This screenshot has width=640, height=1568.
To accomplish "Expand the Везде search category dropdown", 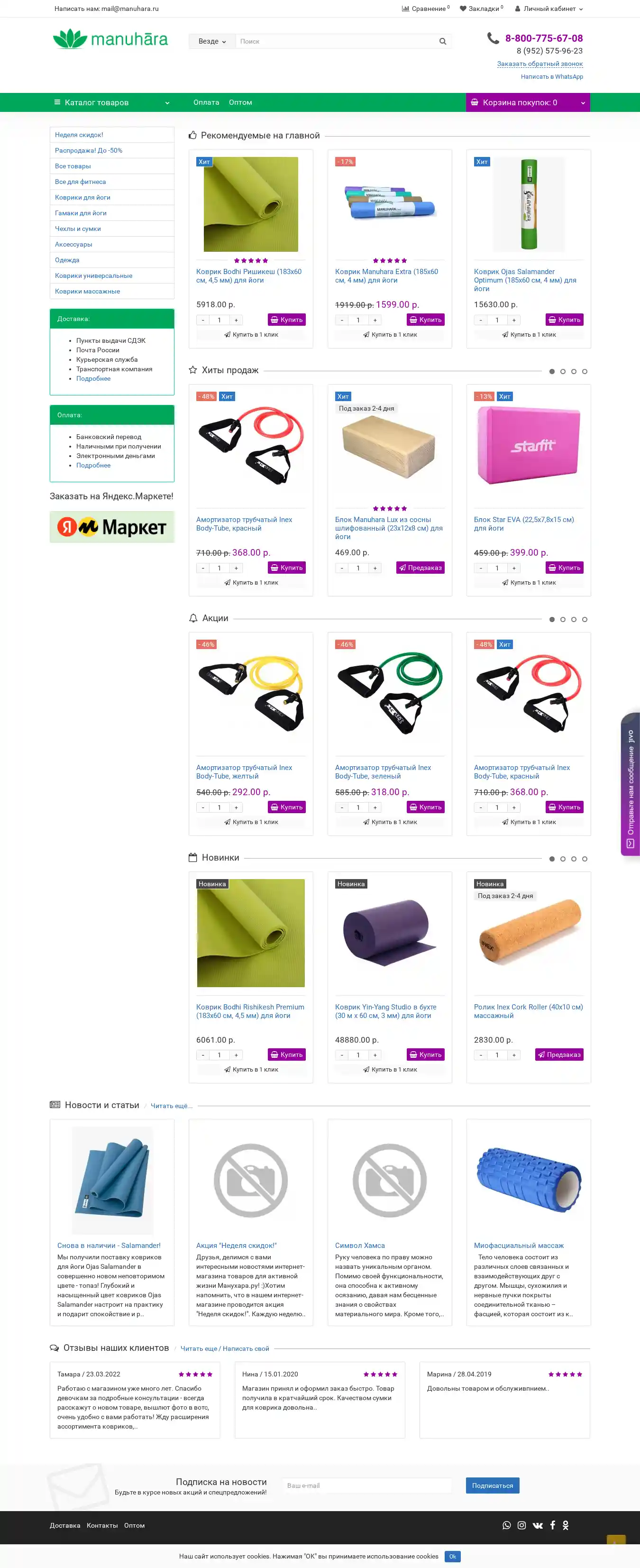I will coord(212,41).
